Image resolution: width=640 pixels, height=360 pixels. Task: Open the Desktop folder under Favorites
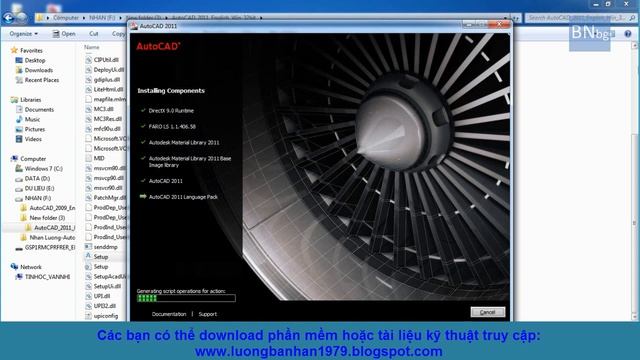tap(35, 60)
